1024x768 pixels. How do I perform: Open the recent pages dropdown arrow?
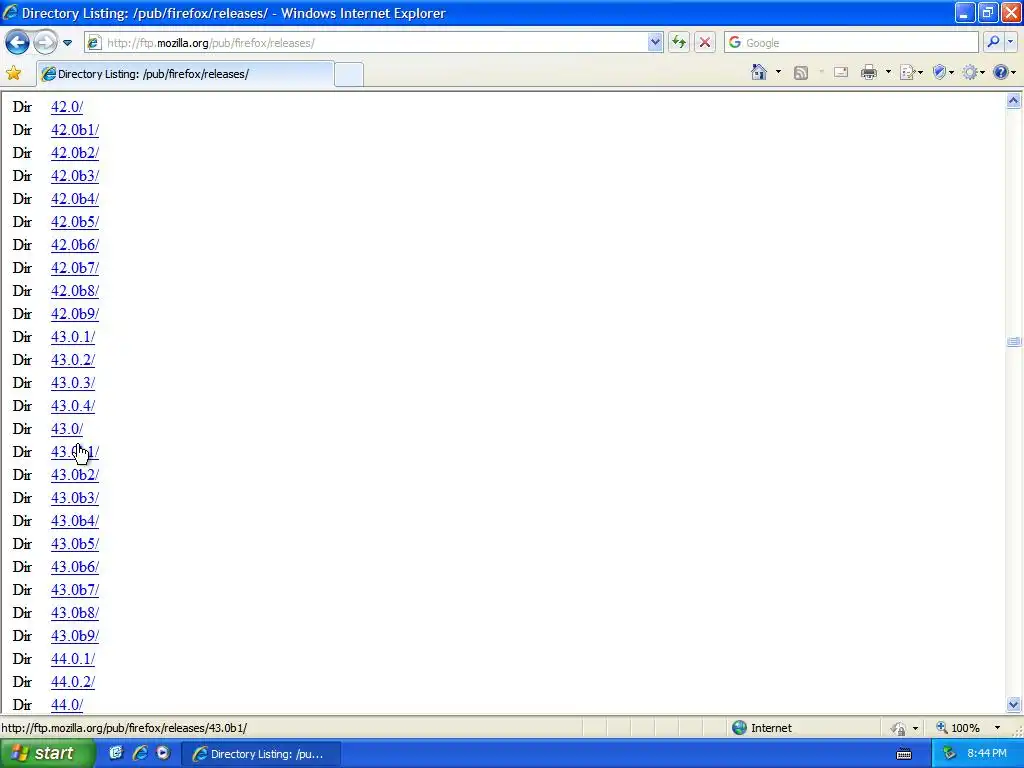point(67,43)
